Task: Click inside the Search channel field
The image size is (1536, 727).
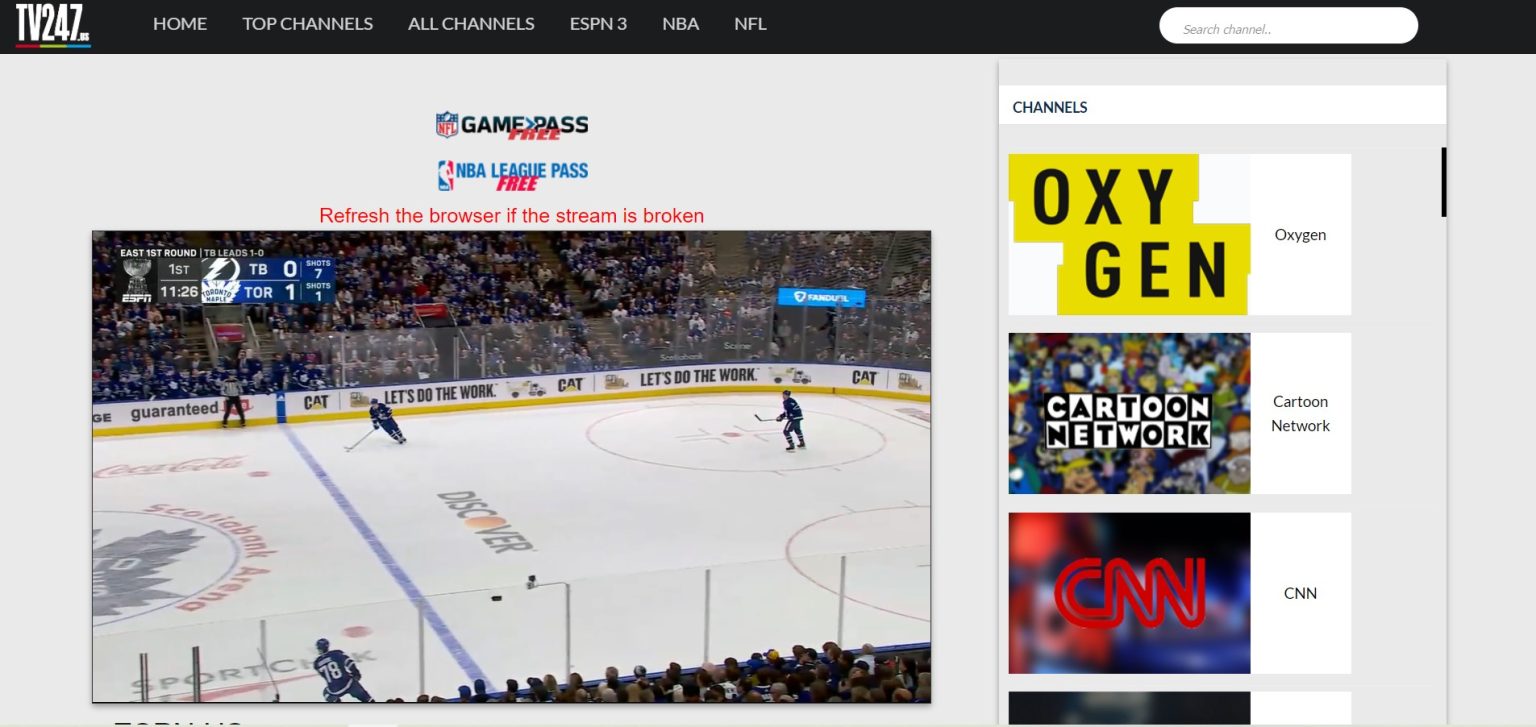Action: [1288, 25]
